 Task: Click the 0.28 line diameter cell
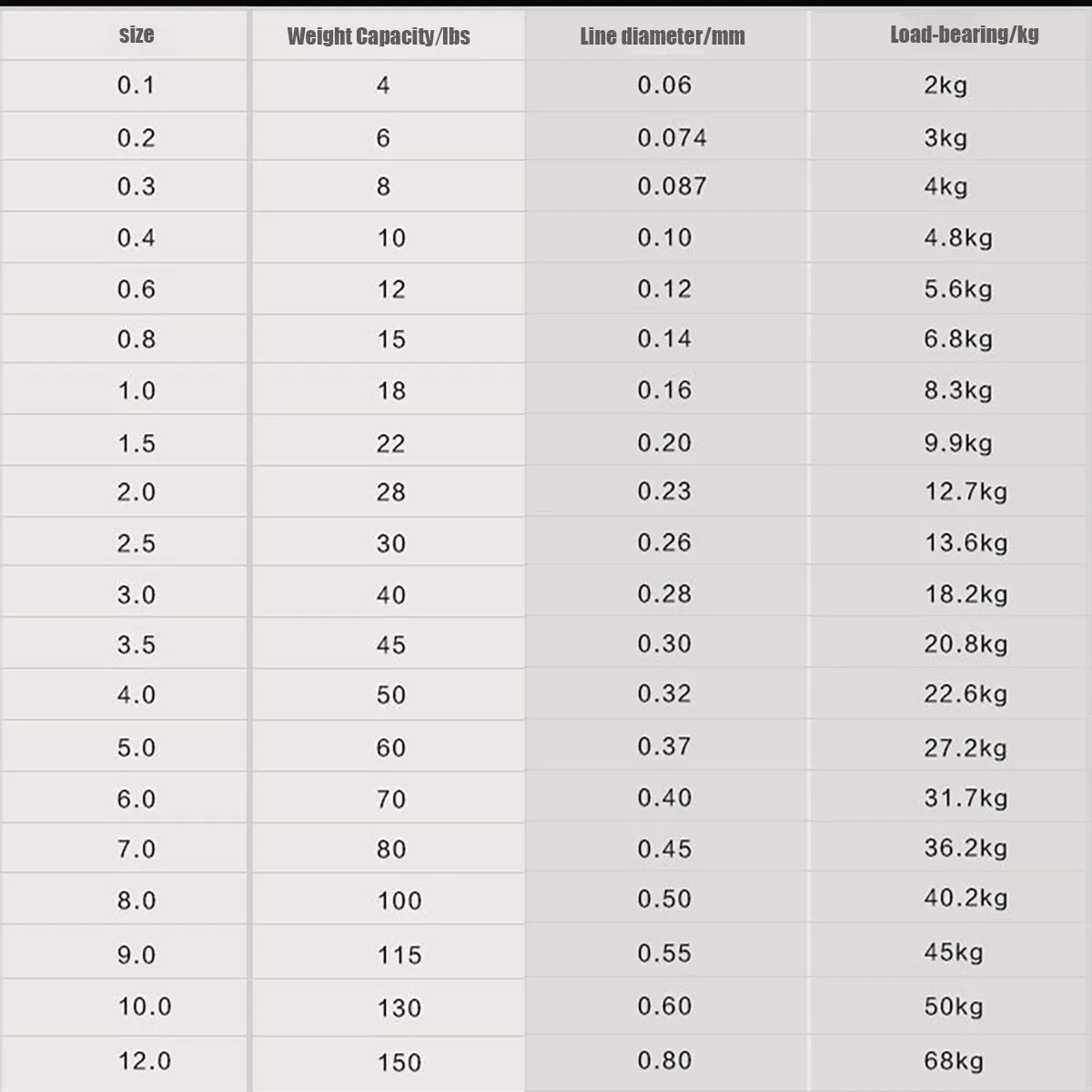click(x=666, y=592)
